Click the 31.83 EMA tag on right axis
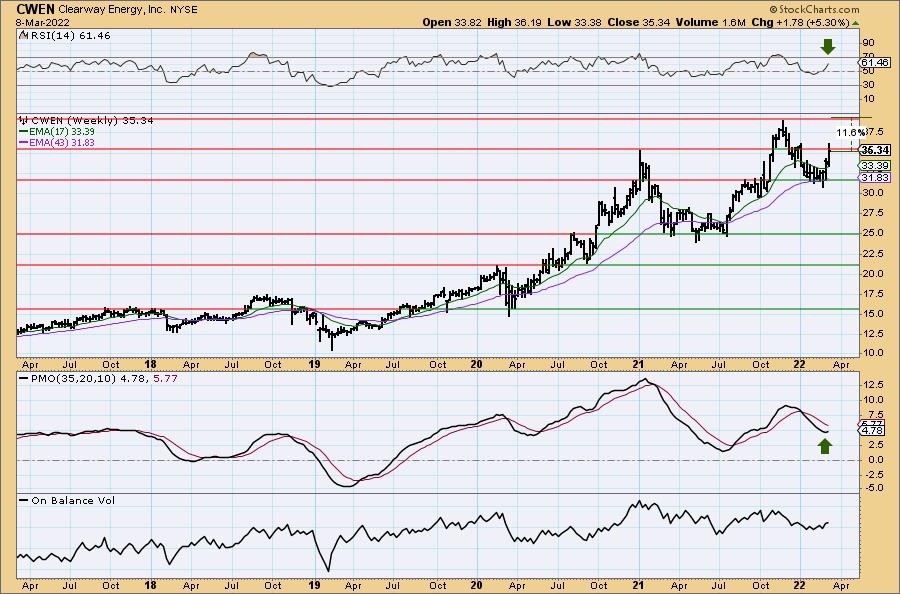 click(x=875, y=177)
